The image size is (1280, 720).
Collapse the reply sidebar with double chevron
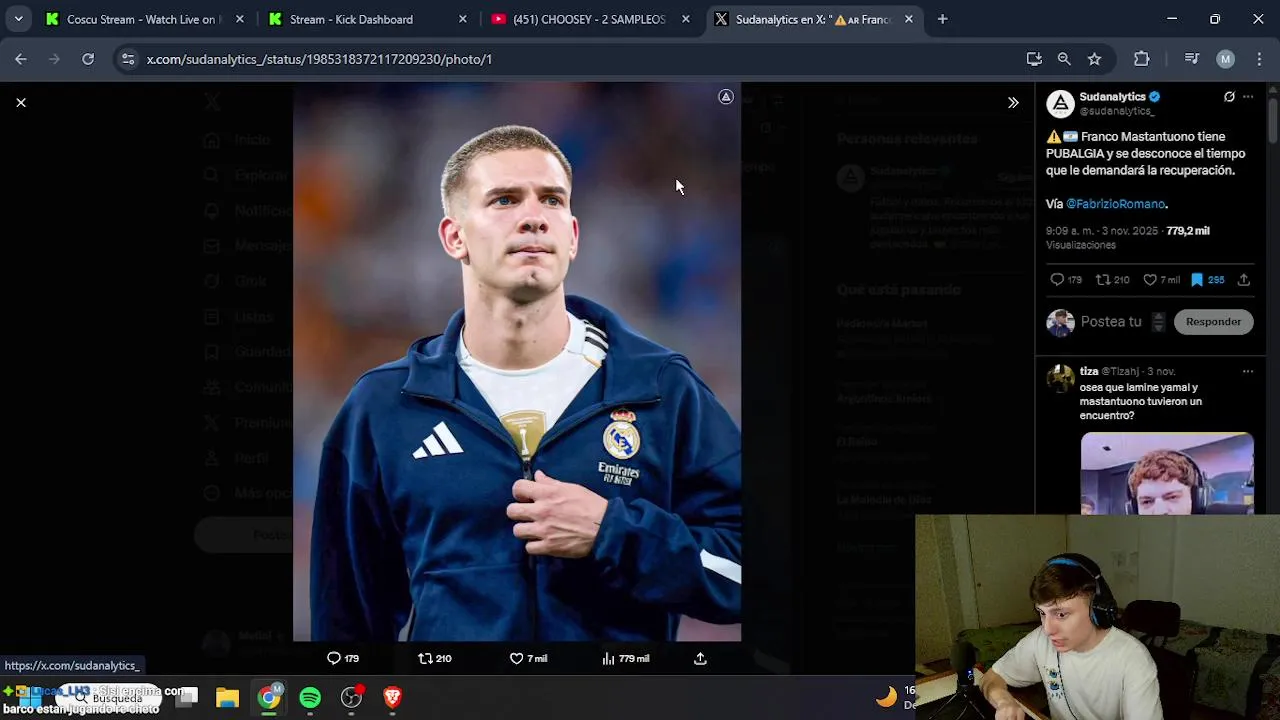(x=1013, y=102)
